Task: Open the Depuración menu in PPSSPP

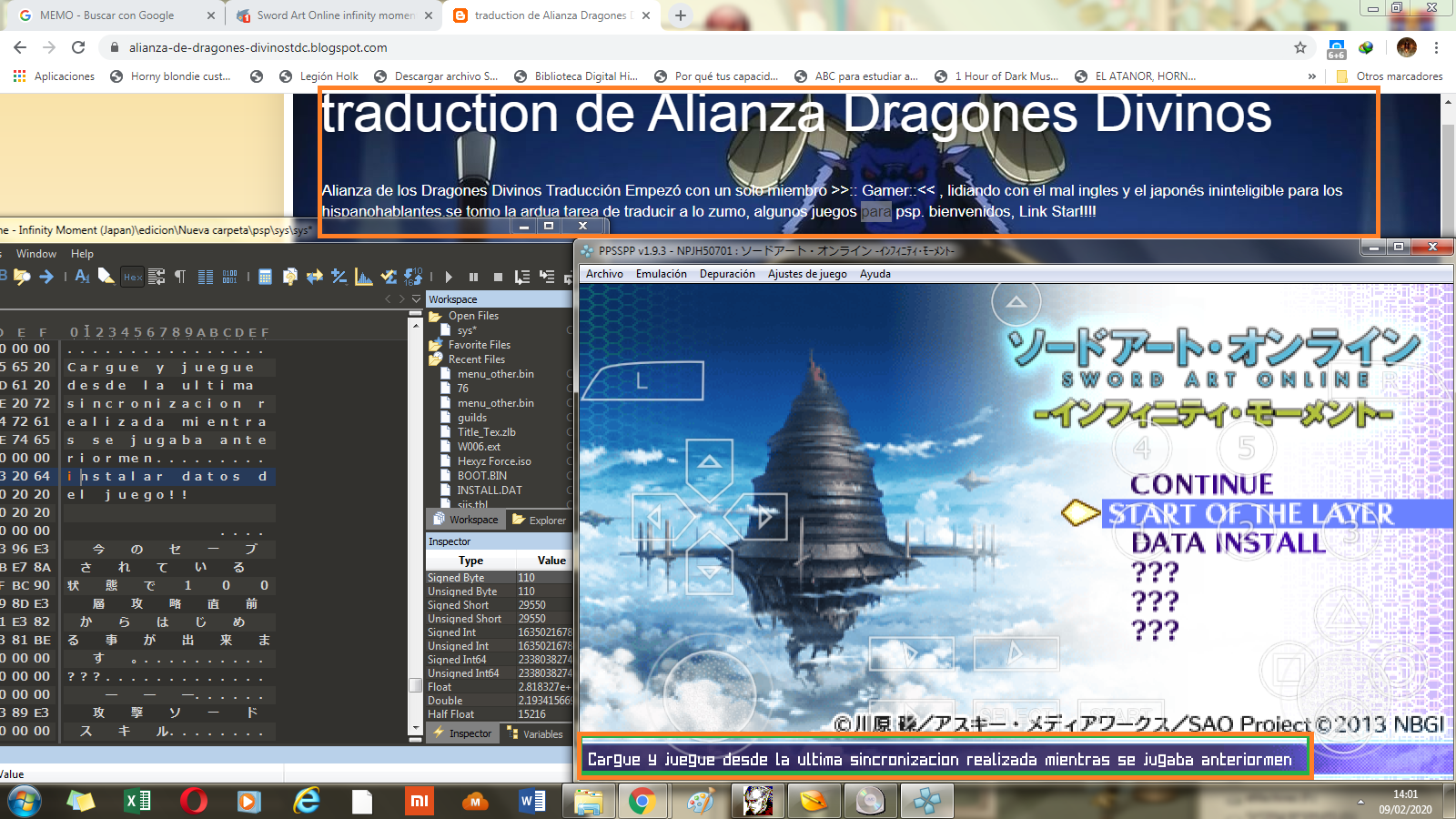Action: pos(727,274)
